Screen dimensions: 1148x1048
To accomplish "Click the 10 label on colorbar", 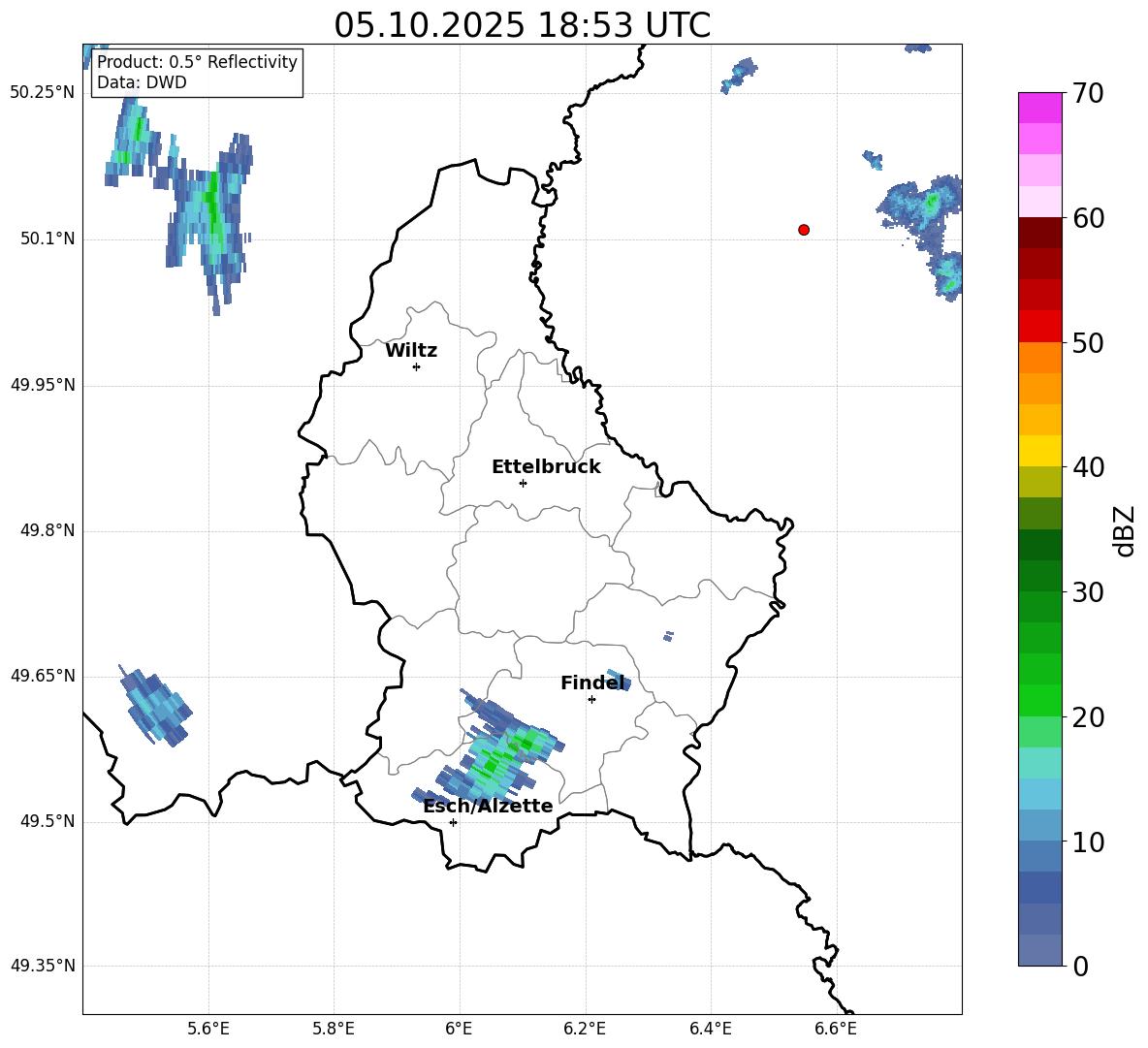I will click(x=1088, y=842).
